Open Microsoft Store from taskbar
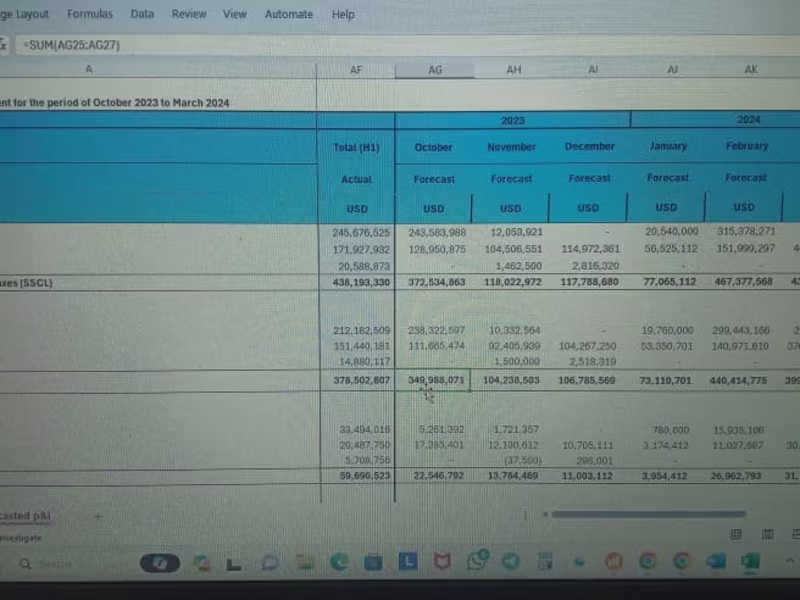The image size is (800, 600). (373, 563)
